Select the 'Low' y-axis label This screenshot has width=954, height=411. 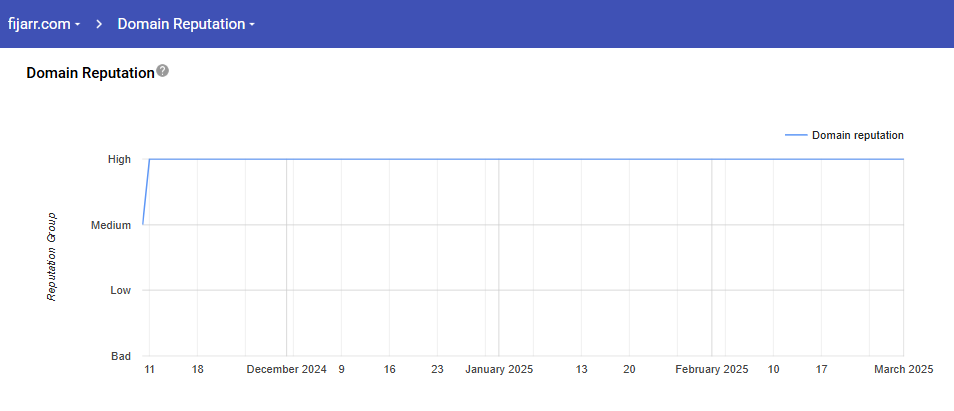tap(120, 291)
